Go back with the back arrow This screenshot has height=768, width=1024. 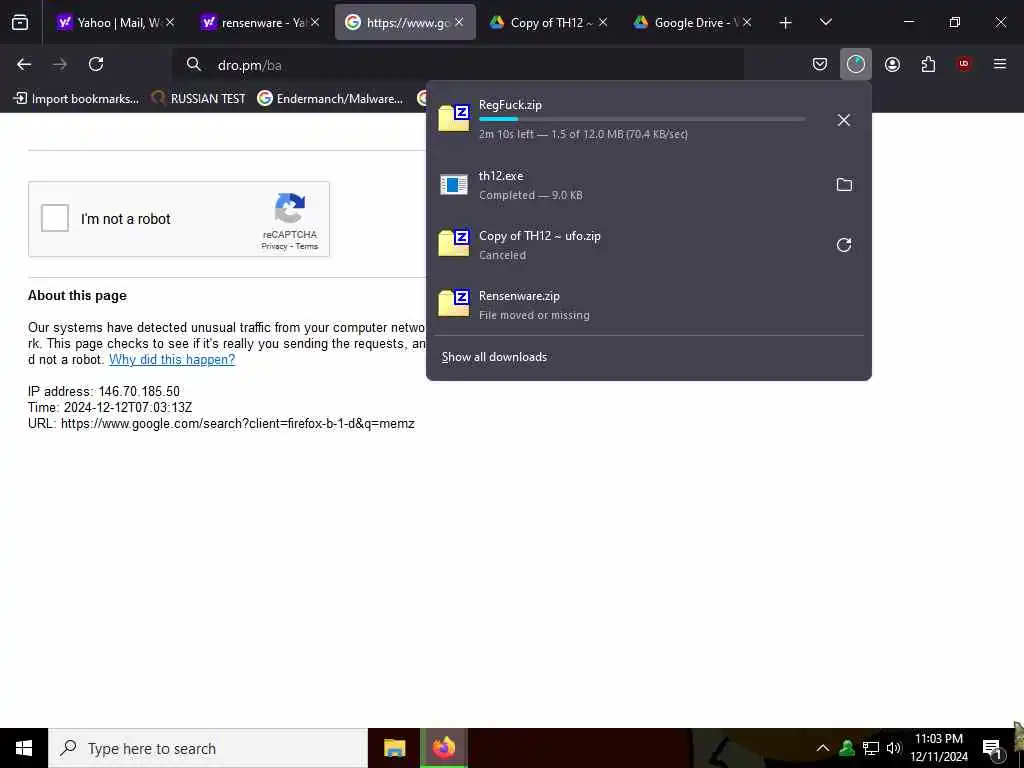point(24,64)
